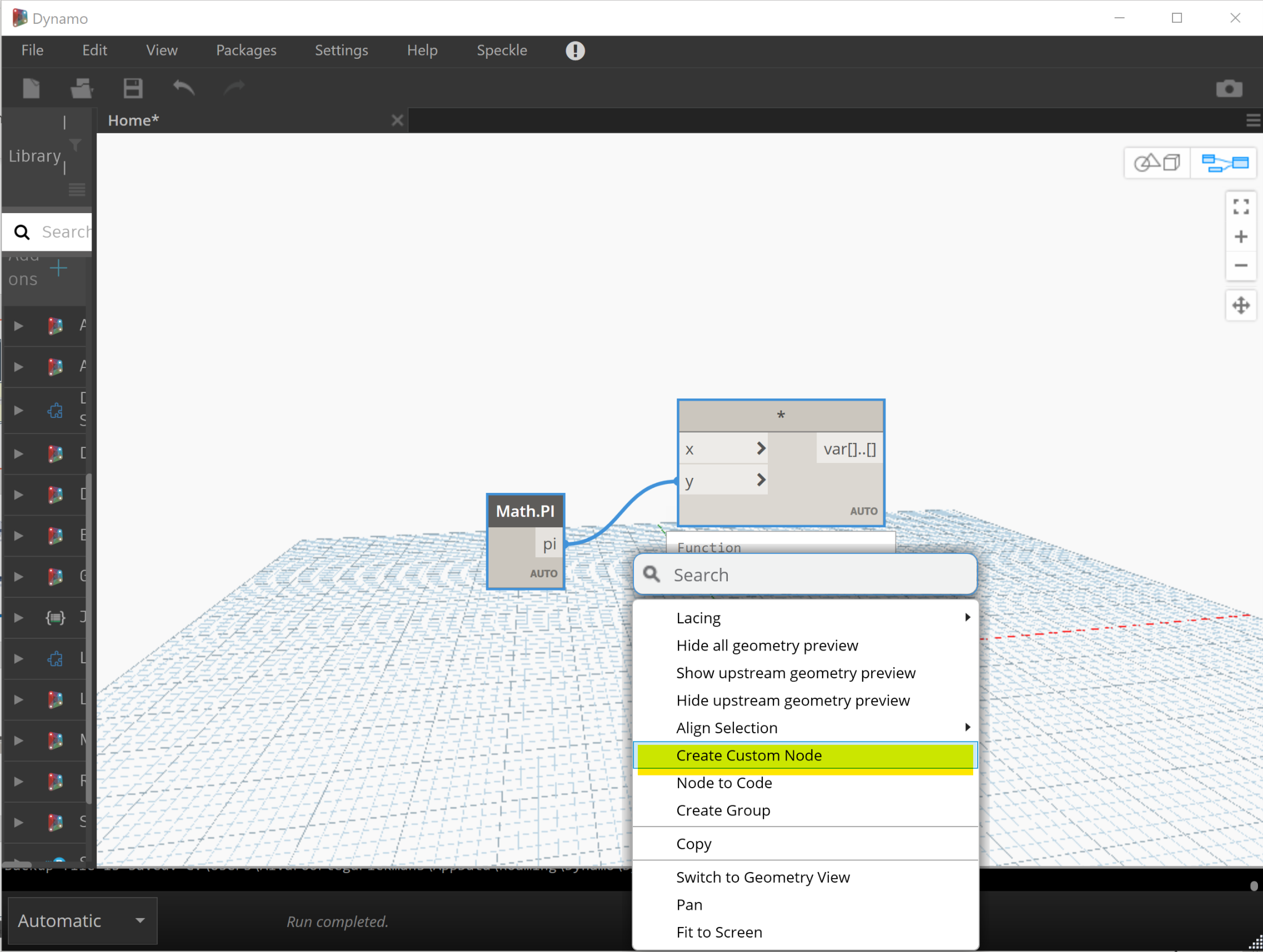Image resolution: width=1263 pixels, height=952 pixels.
Task: Click the pan mode arrows icon
Action: pos(1241,305)
